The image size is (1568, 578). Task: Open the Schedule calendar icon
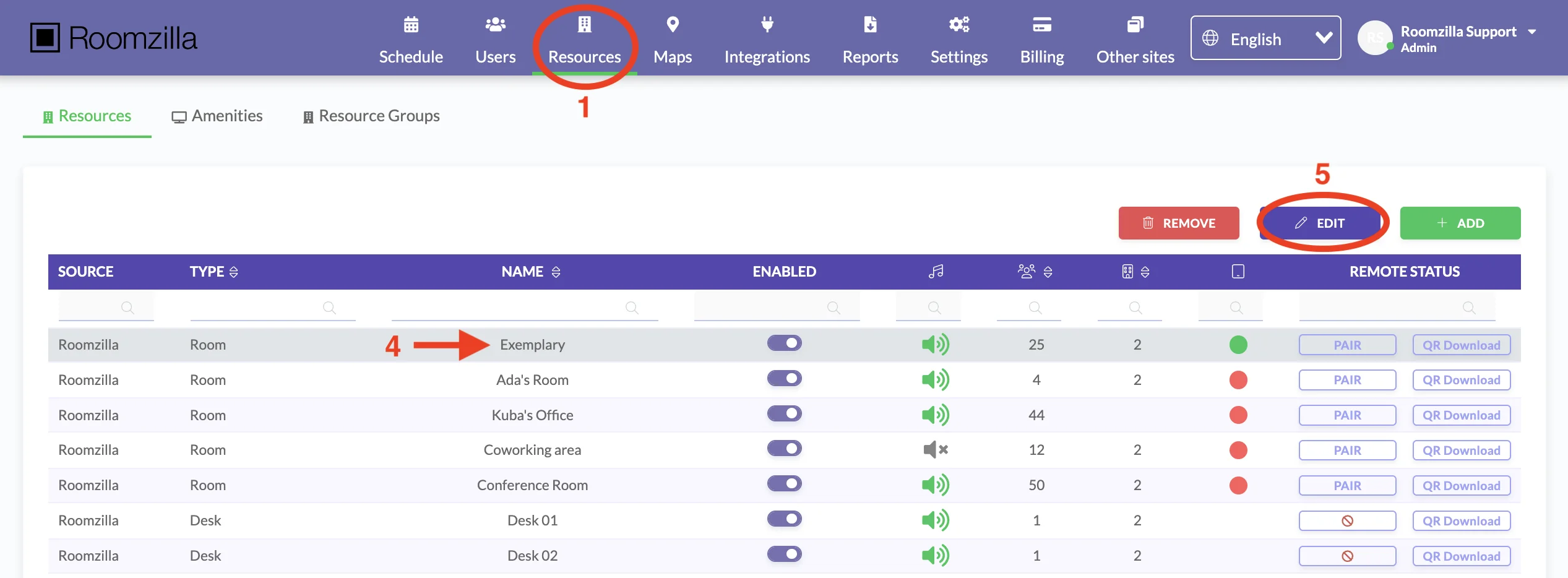[x=411, y=25]
